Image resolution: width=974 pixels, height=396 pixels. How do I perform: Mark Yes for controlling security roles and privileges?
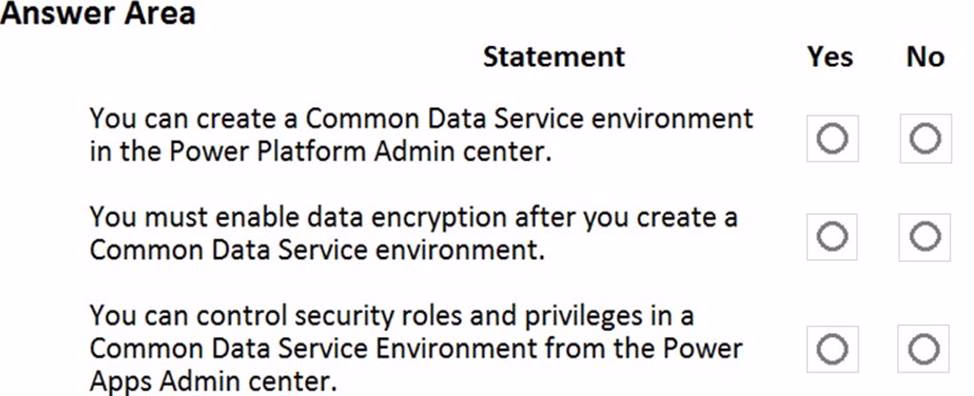[x=832, y=349]
